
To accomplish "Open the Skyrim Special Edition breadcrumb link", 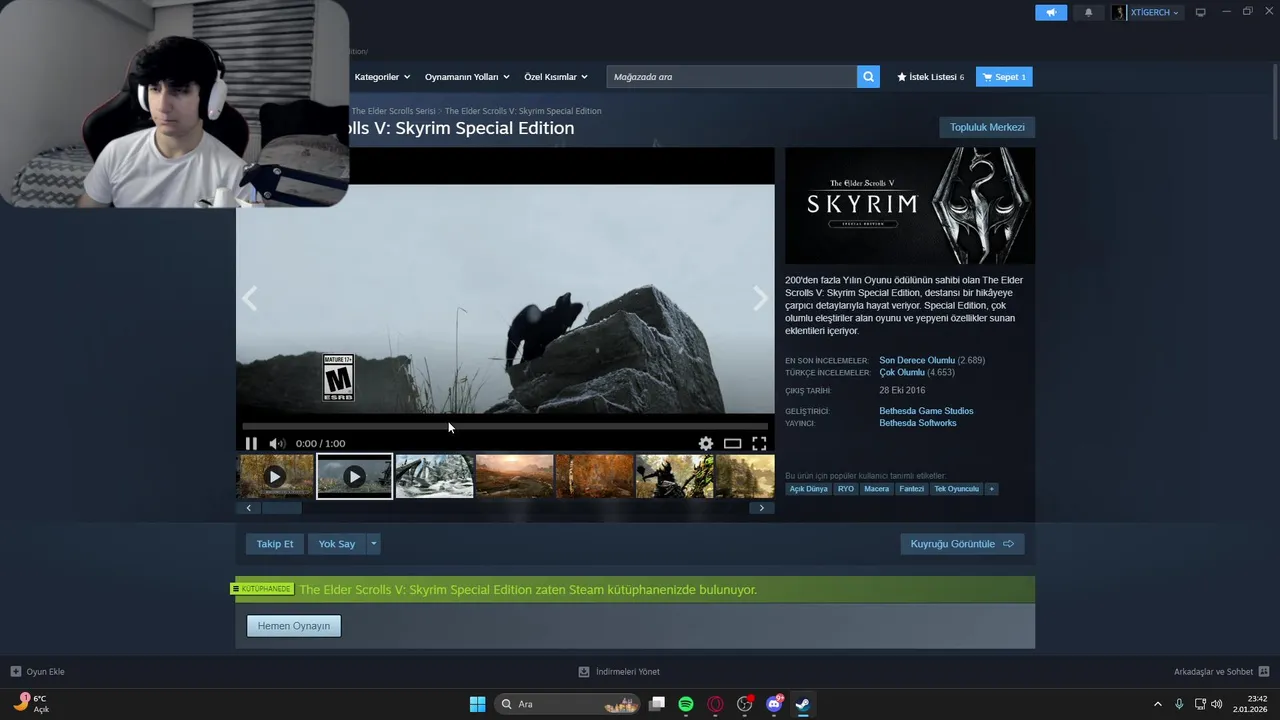I will click(523, 111).
